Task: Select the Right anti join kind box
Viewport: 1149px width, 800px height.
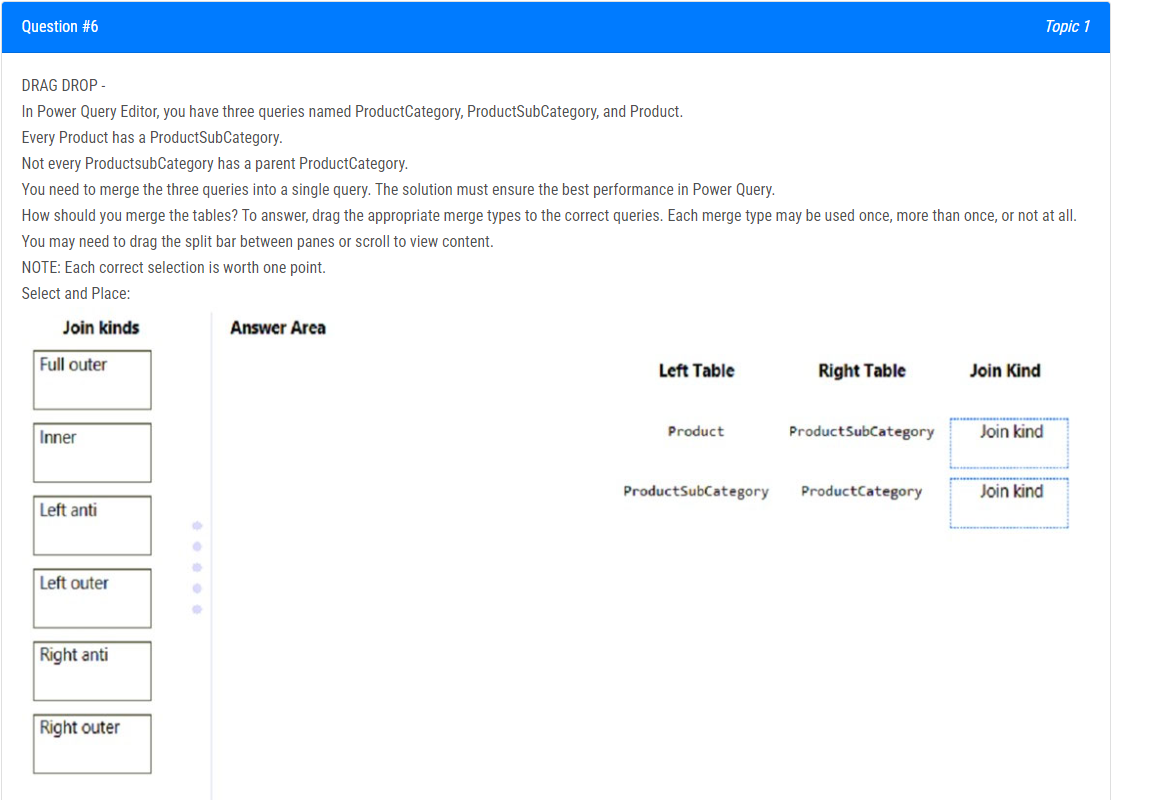Action: click(x=92, y=670)
